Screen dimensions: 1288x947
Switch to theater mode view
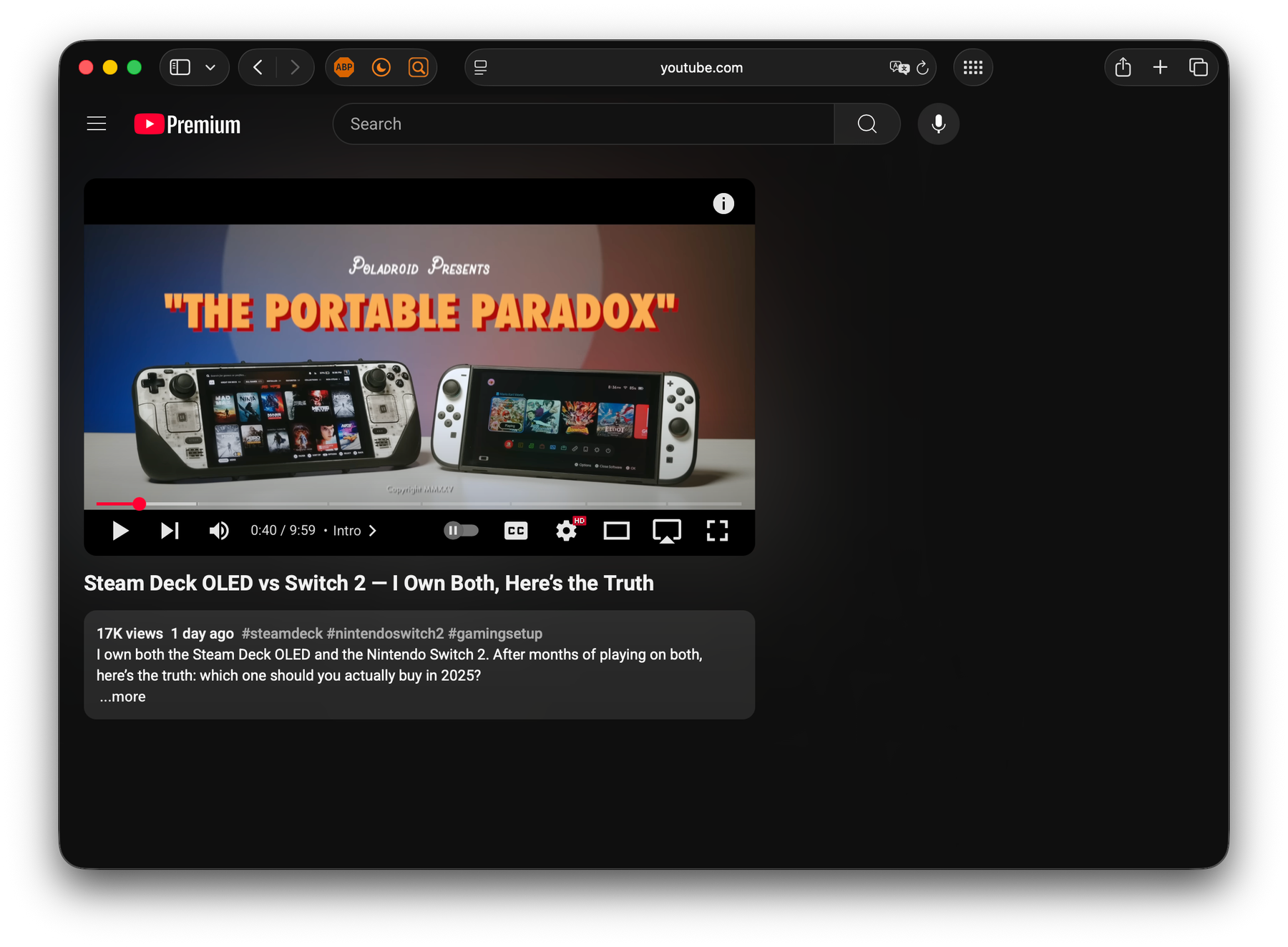click(x=616, y=531)
